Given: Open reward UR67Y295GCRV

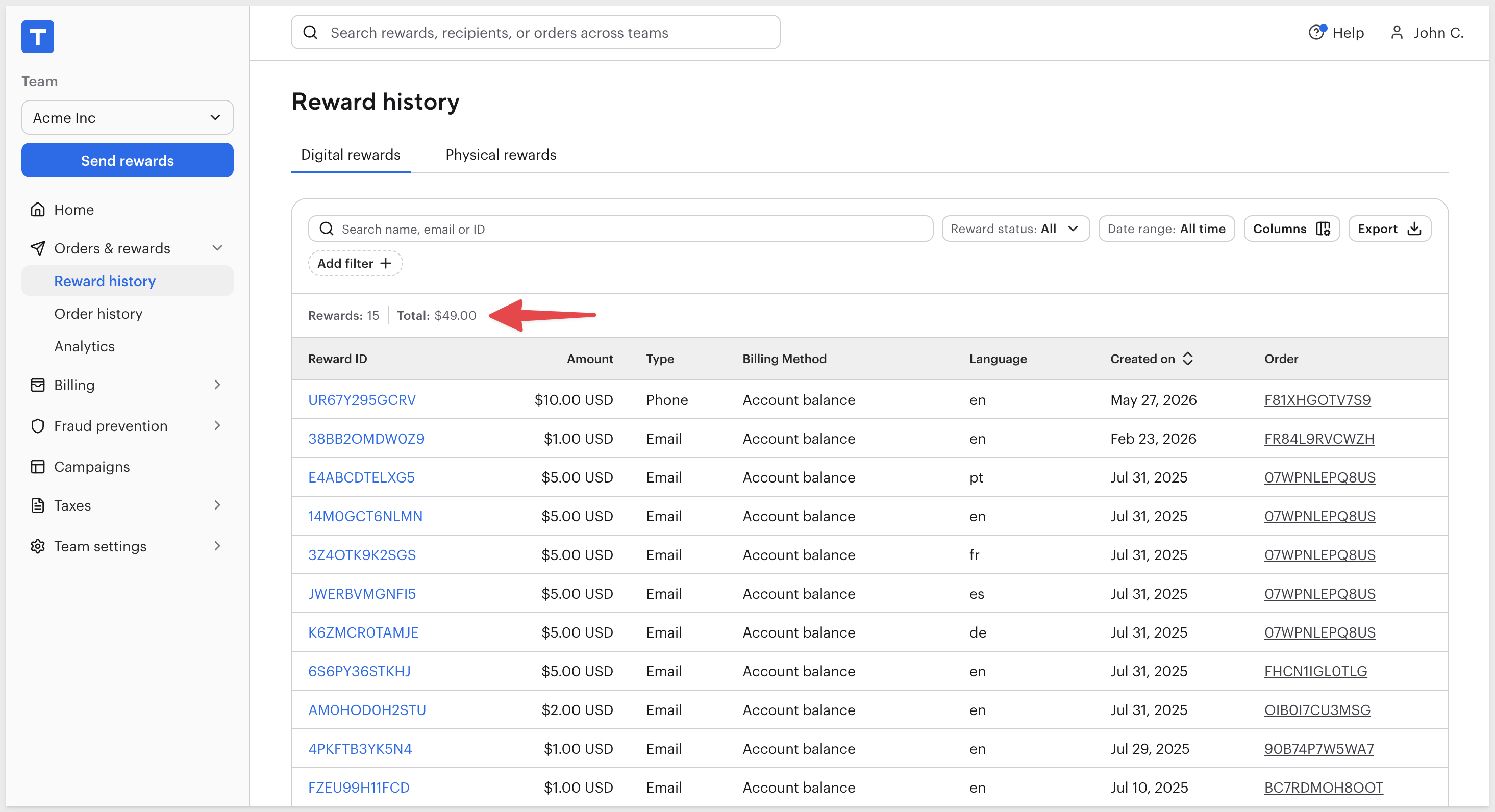Looking at the screenshot, I should click(x=362, y=400).
